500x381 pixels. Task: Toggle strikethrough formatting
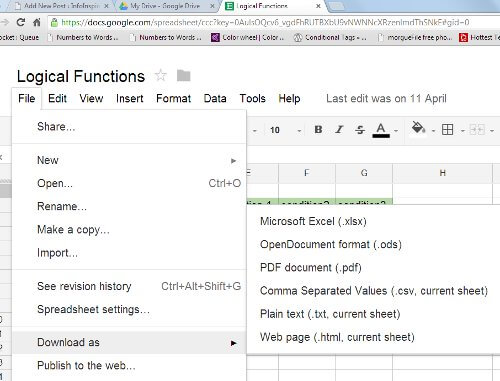tap(360, 130)
